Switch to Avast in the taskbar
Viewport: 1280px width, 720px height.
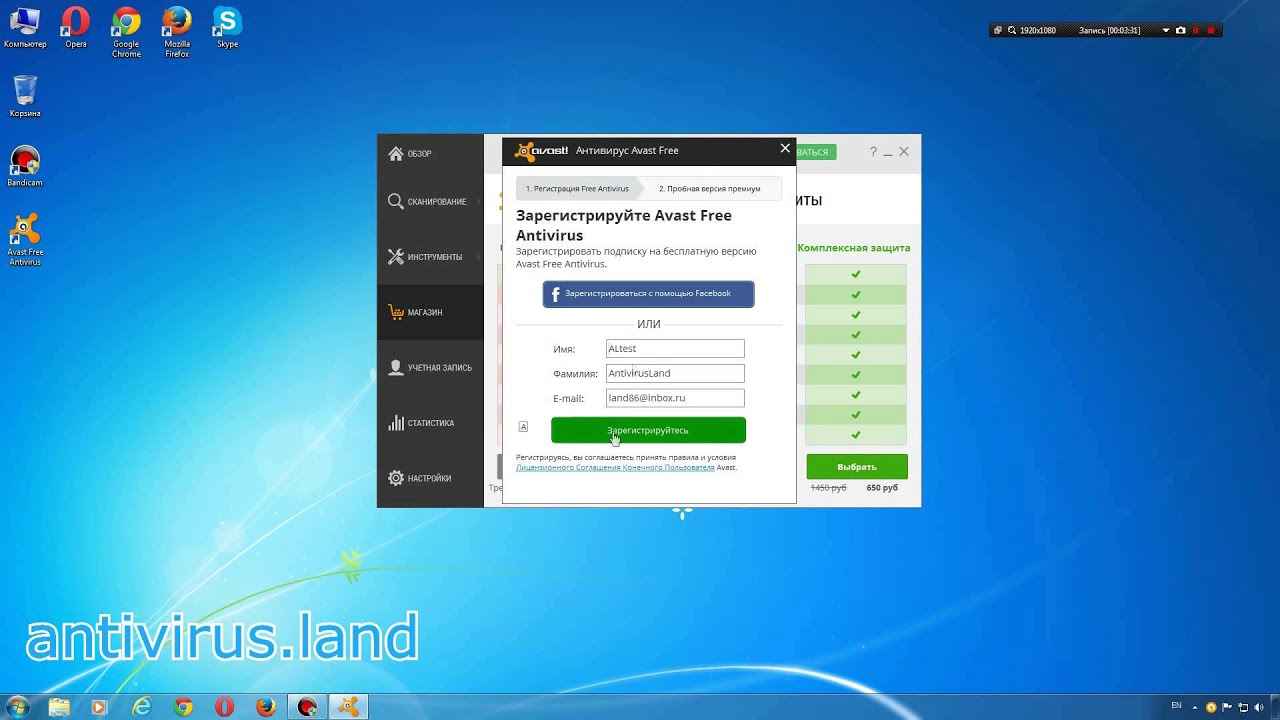348,707
